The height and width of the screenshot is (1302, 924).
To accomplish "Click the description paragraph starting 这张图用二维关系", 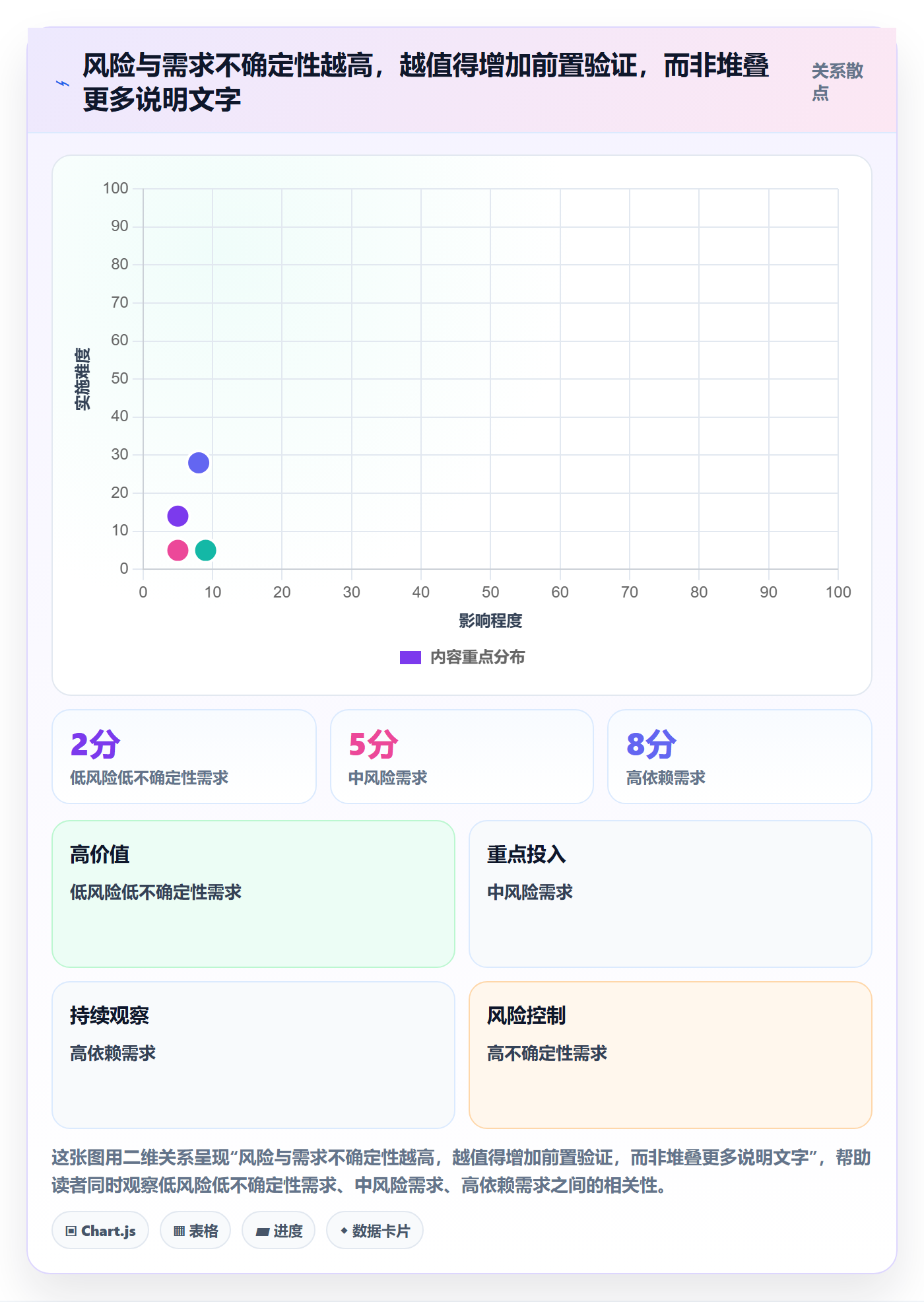I will pos(462,1171).
